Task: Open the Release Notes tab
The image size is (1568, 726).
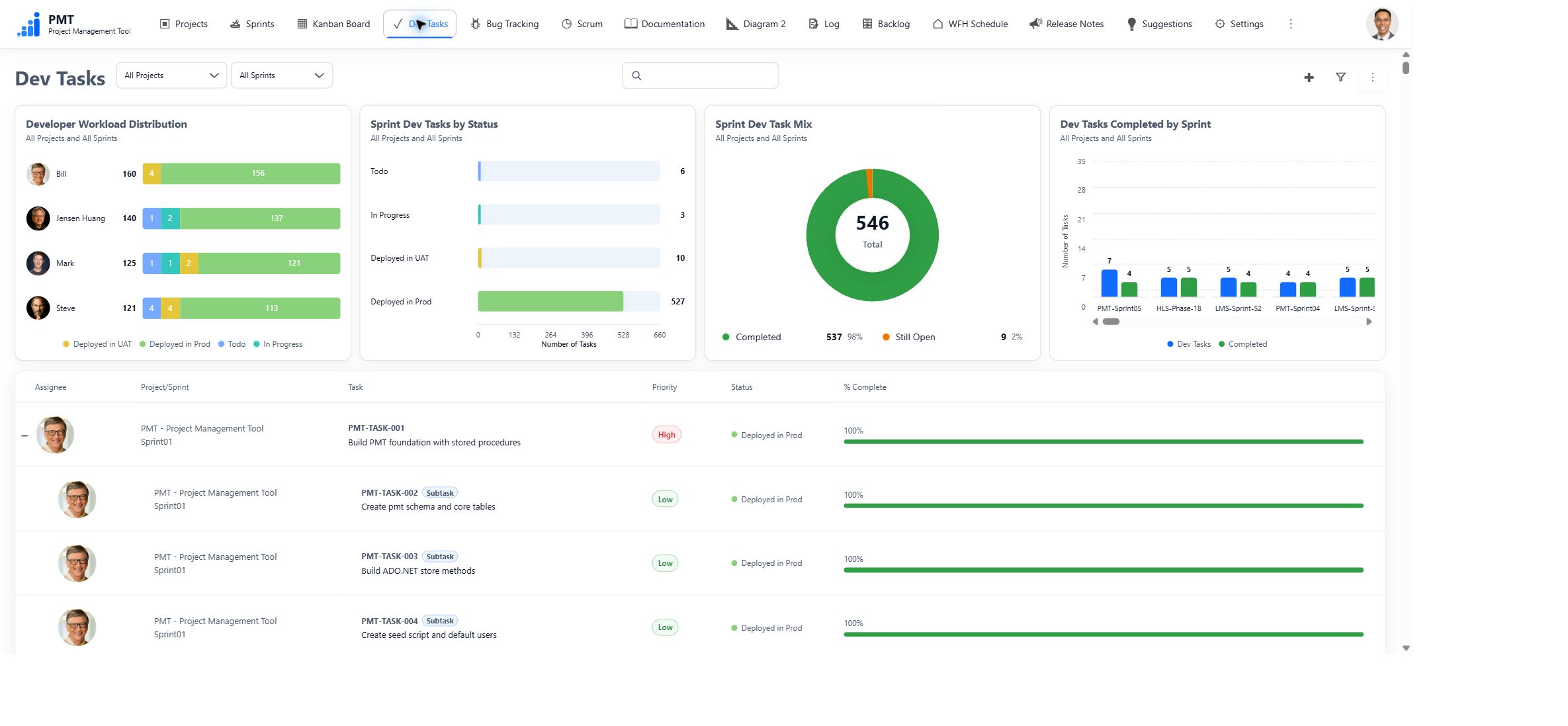Action: click(1067, 24)
